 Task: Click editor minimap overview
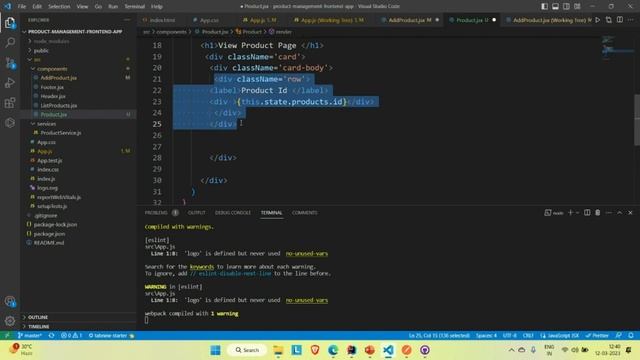(x=617, y=49)
